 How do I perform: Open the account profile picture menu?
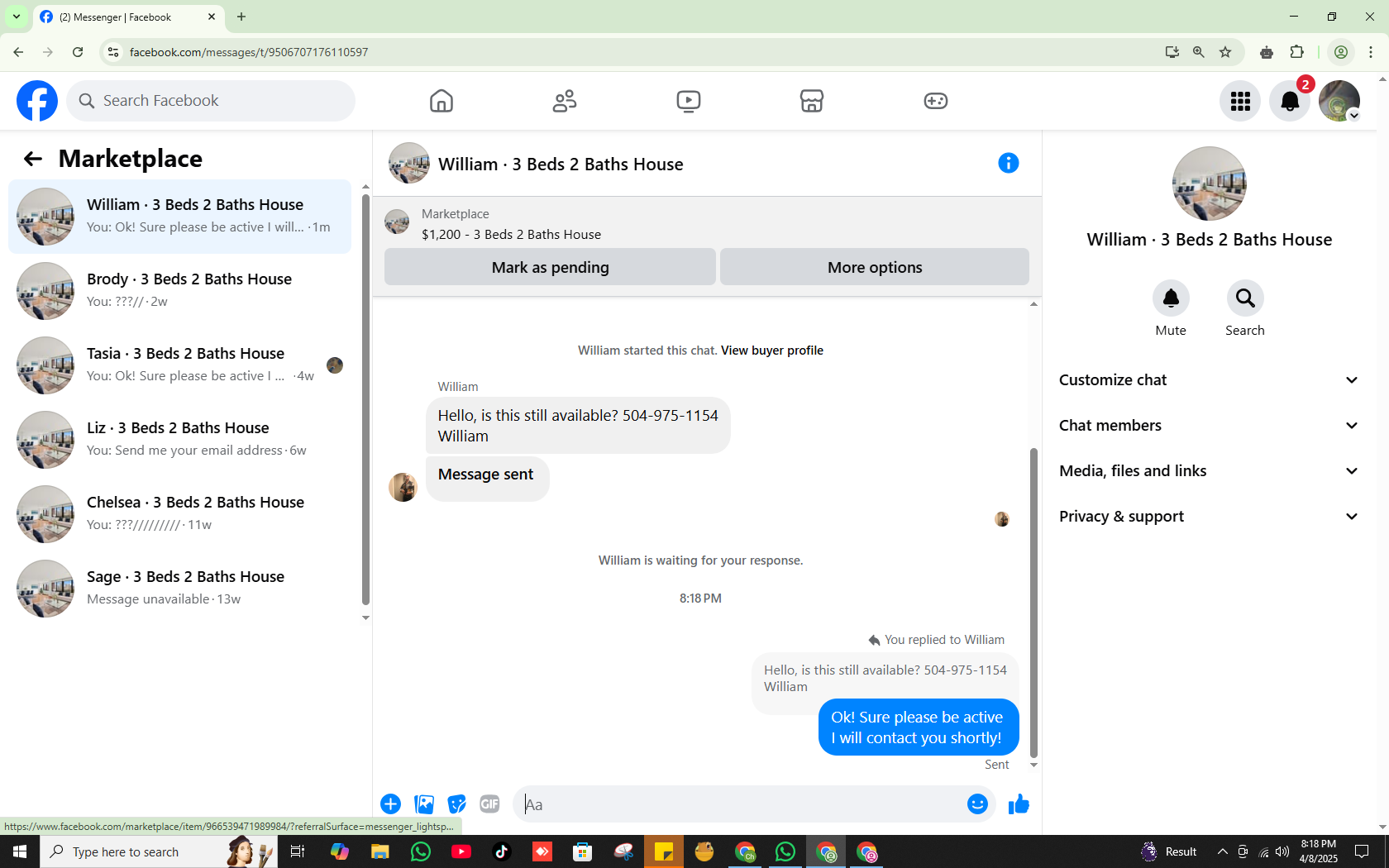point(1339,101)
